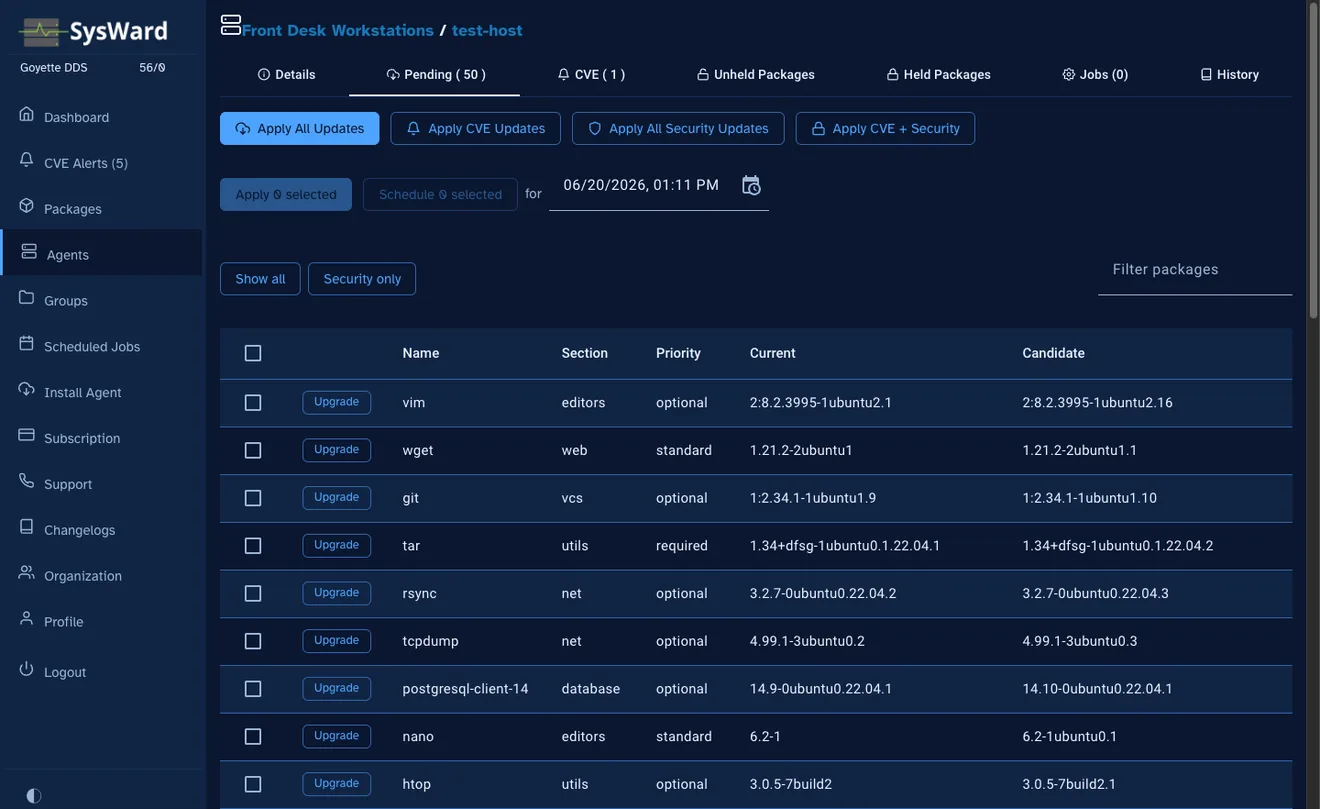Viewport: 1320px width, 809px height.
Task: Switch to the Details tab
Action: (286, 75)
